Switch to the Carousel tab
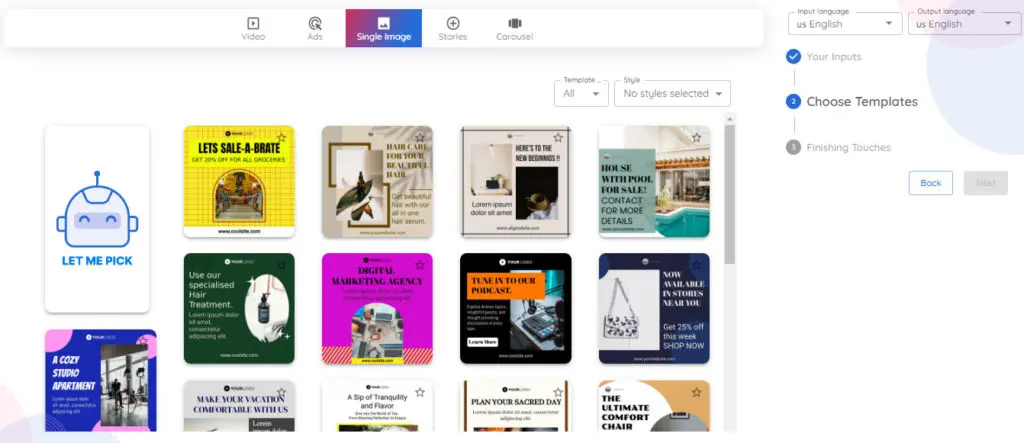This screenshot has width=1024, height=443. click(x=515, y=28)
